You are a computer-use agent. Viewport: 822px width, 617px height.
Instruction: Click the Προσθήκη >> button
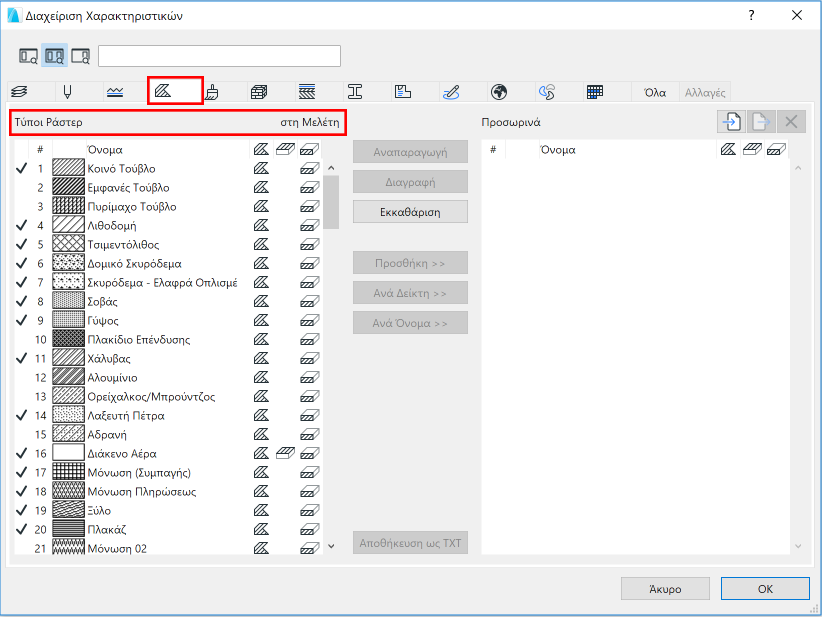click(410, 263)
